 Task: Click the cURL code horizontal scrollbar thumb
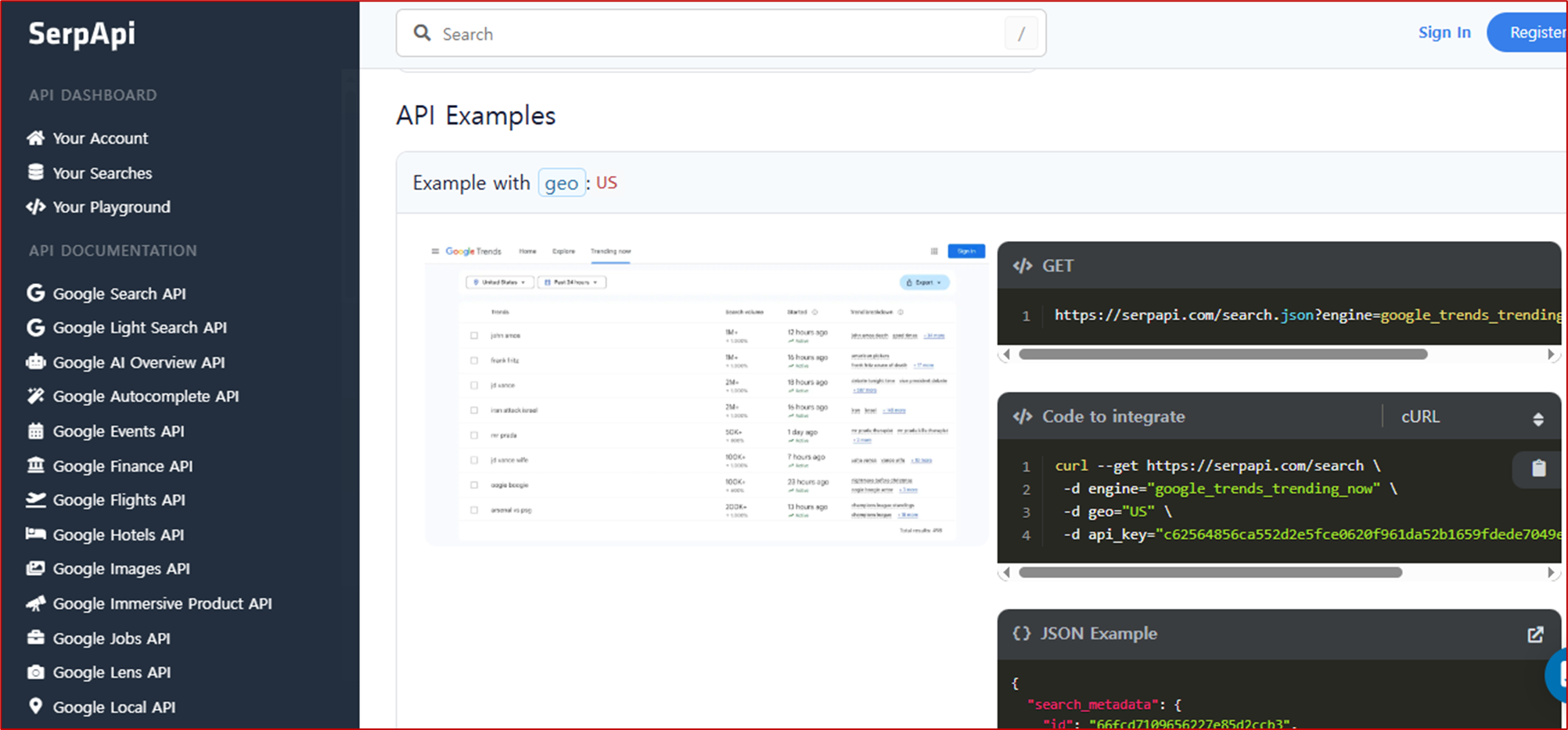pyautogui.click(x=1210, y=573)
